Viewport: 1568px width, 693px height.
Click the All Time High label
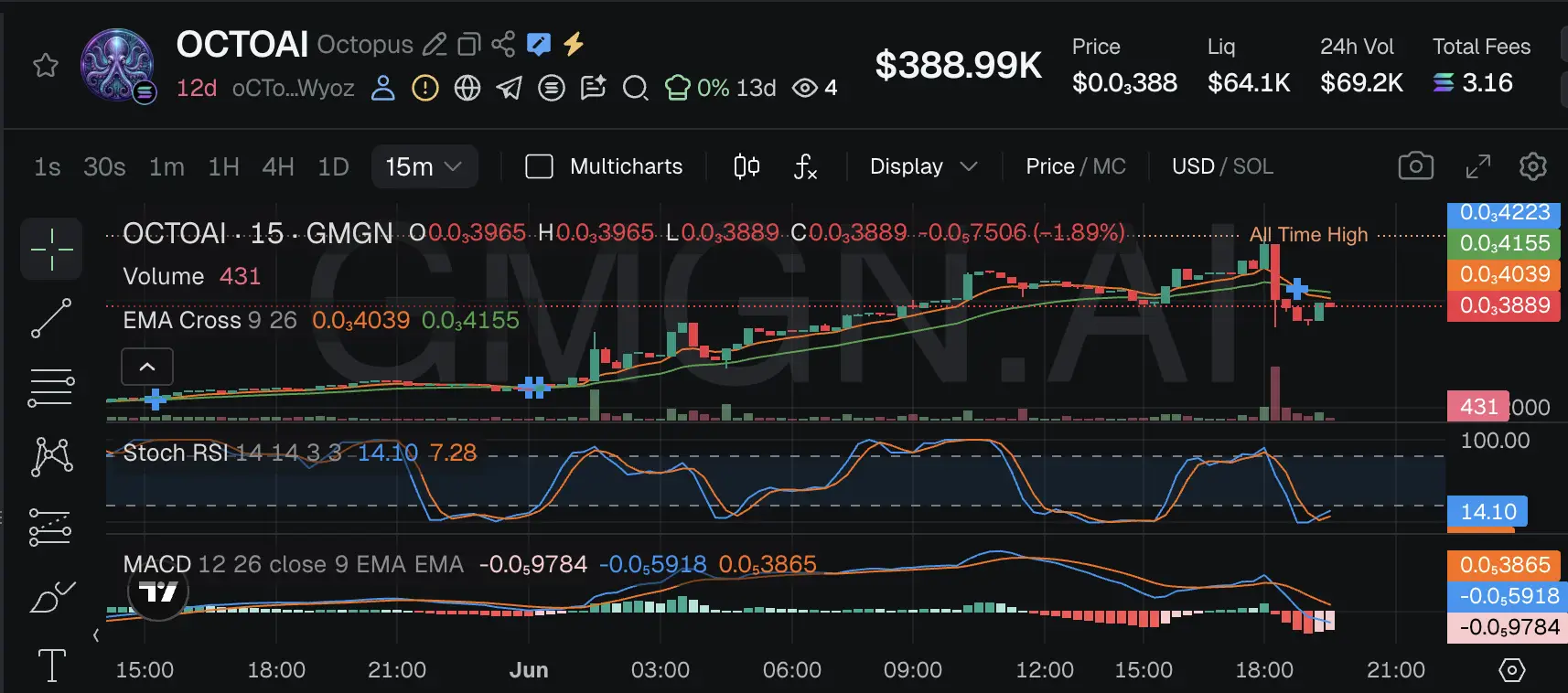pyautogui.click(x=1308, y=235)
